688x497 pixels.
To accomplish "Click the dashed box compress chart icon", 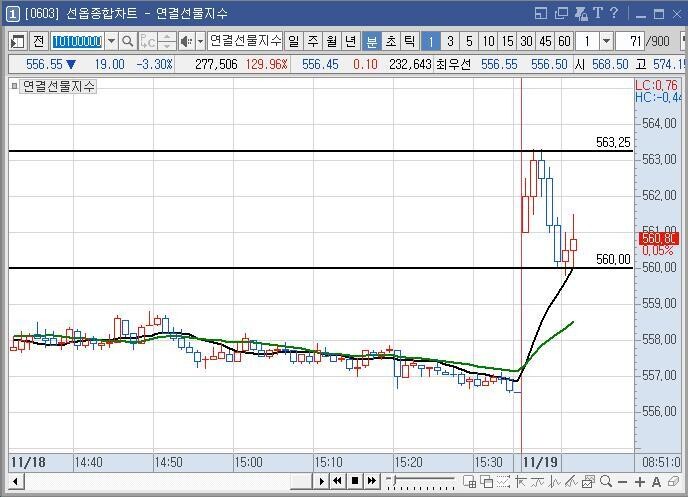I will coord(503,482).
